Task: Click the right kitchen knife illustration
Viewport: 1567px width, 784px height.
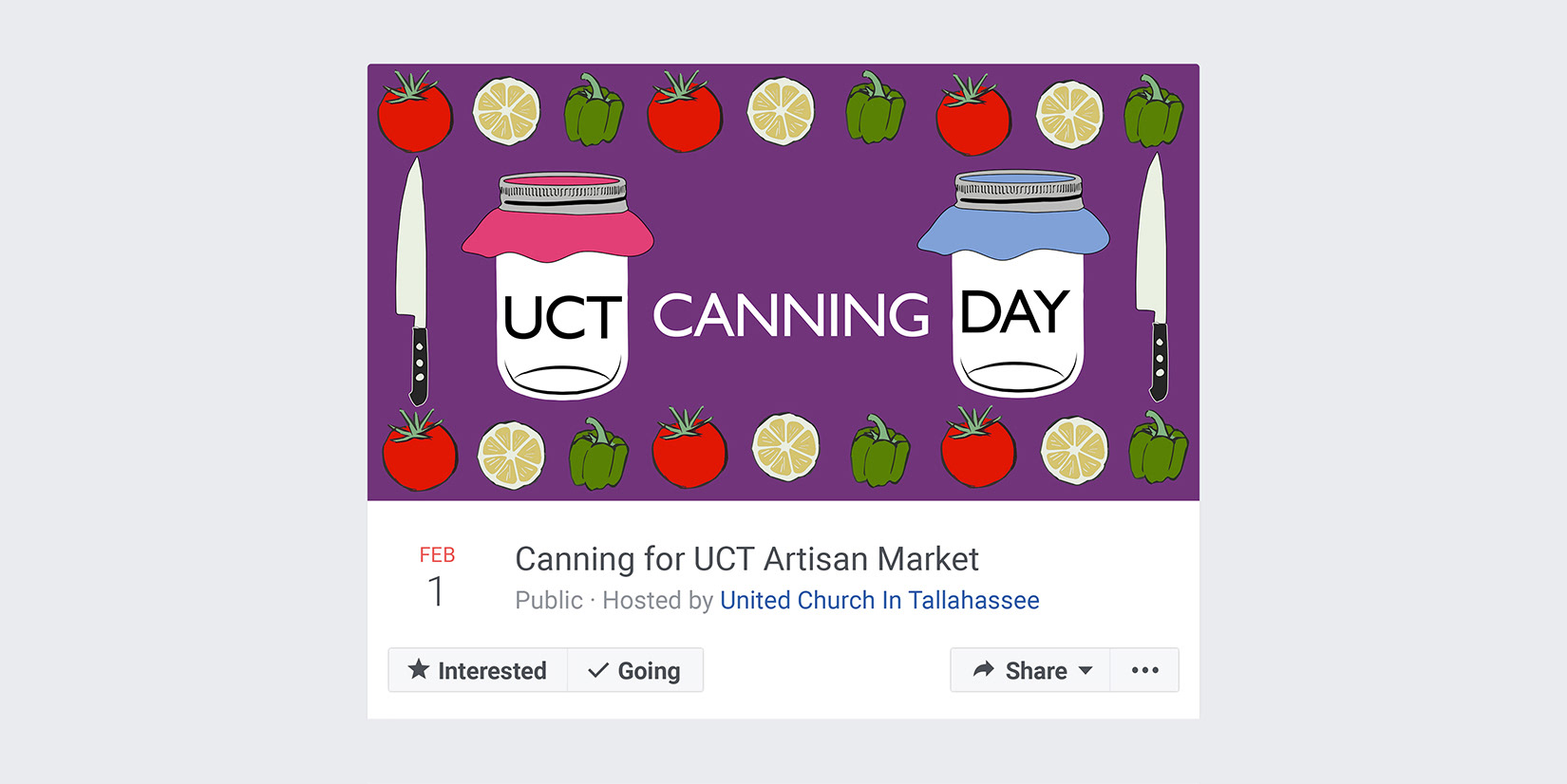Action: (x=1152, y=277)
